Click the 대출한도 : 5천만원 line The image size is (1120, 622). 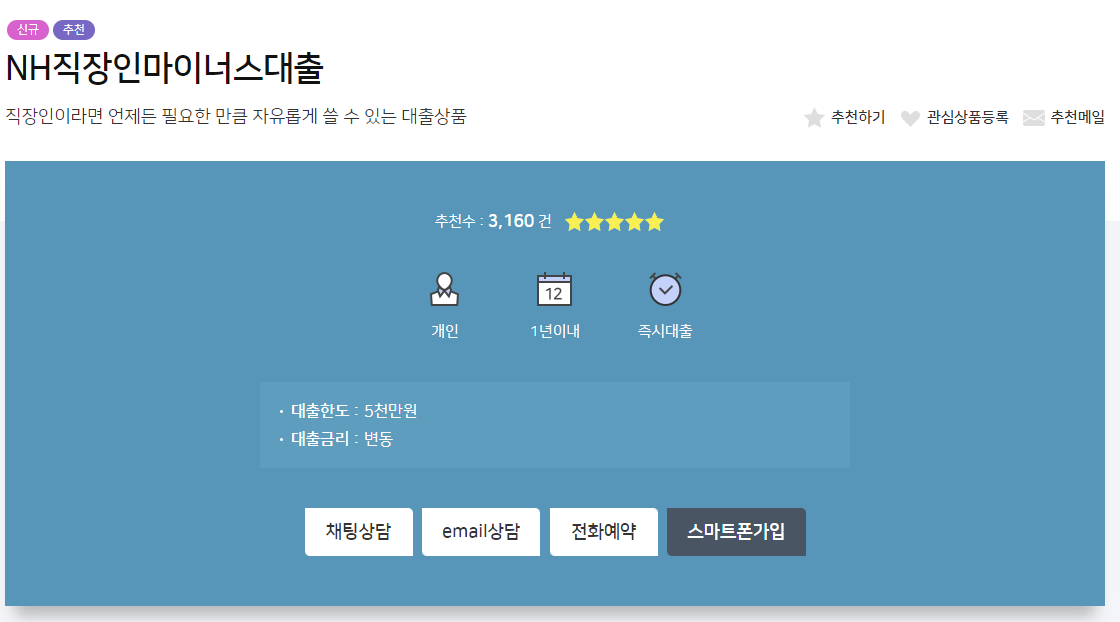pyautogui.click(x=354, y=411)
